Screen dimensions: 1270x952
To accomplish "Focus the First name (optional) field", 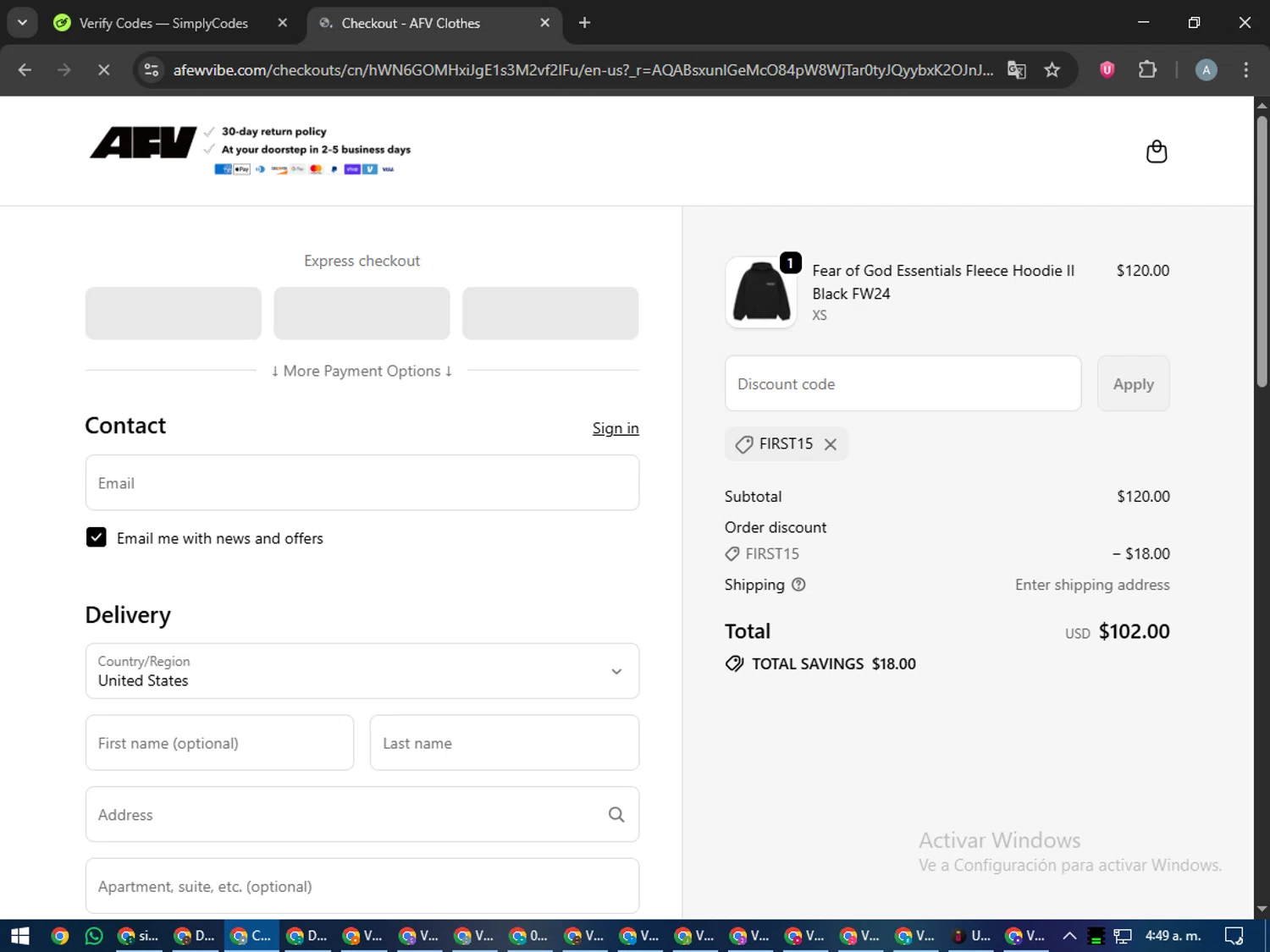I will pyautogui.click(x=219, y=743).
